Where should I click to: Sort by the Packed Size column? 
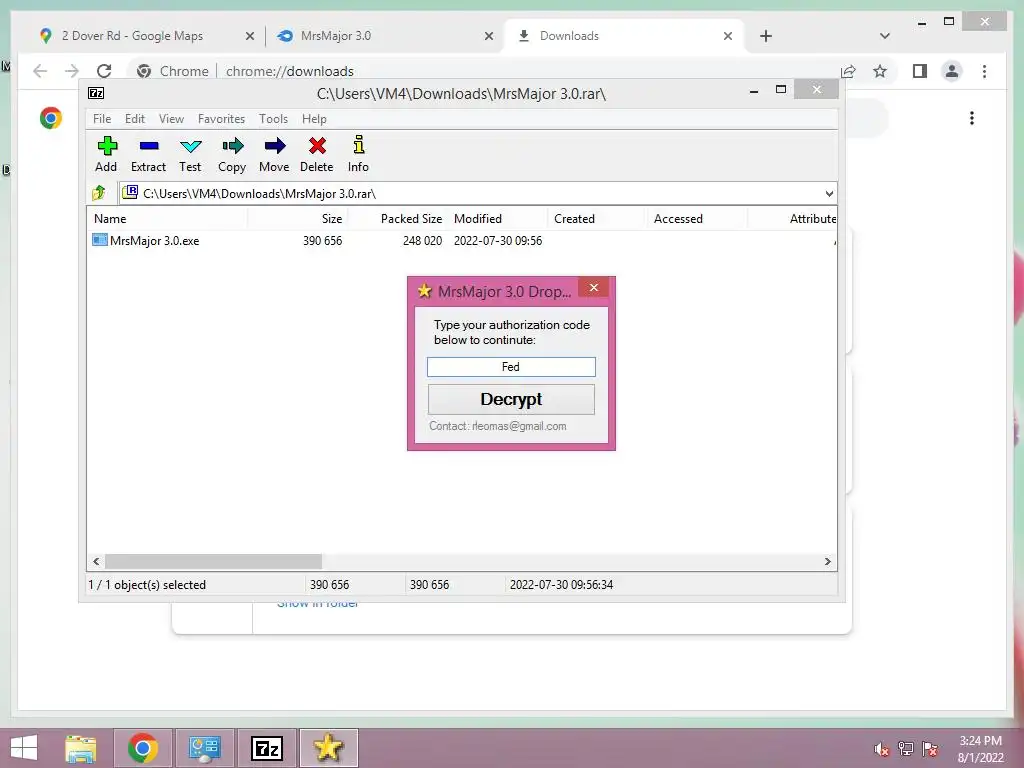(x=398, y=219)
